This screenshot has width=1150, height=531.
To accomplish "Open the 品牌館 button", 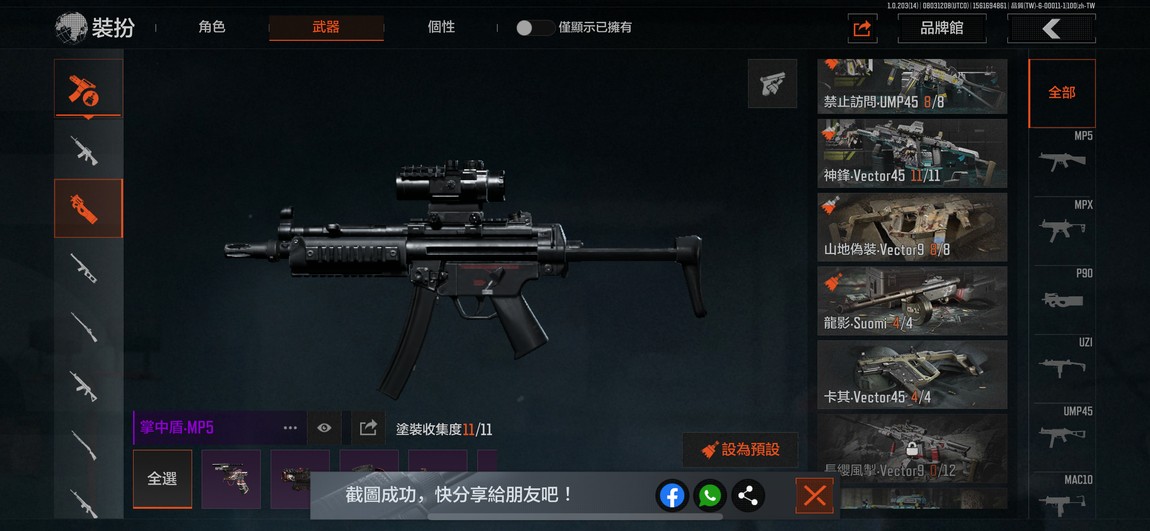I will 942,29.
